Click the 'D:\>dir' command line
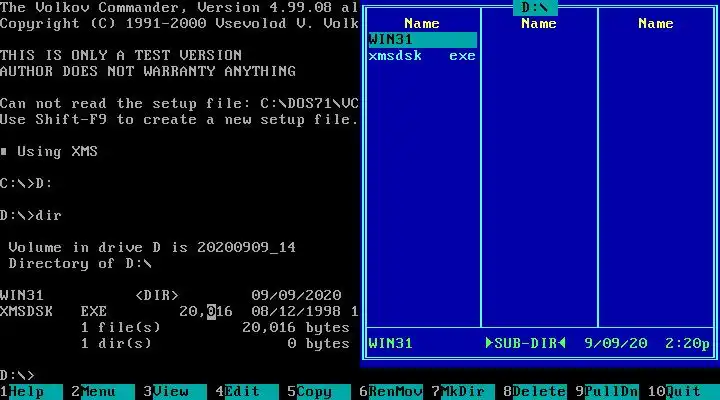 [31, 215]
